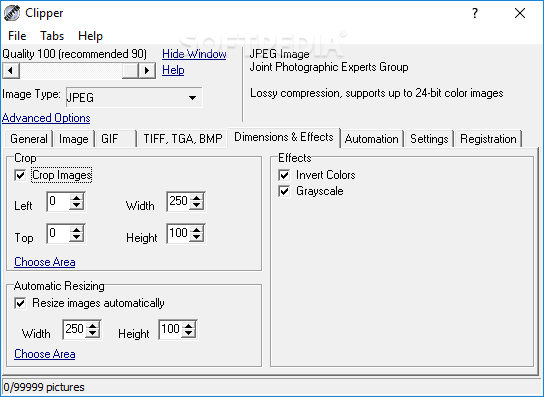The image size is (544, 397).
Task: Click the resize Height value field
Action: [170, 329]
